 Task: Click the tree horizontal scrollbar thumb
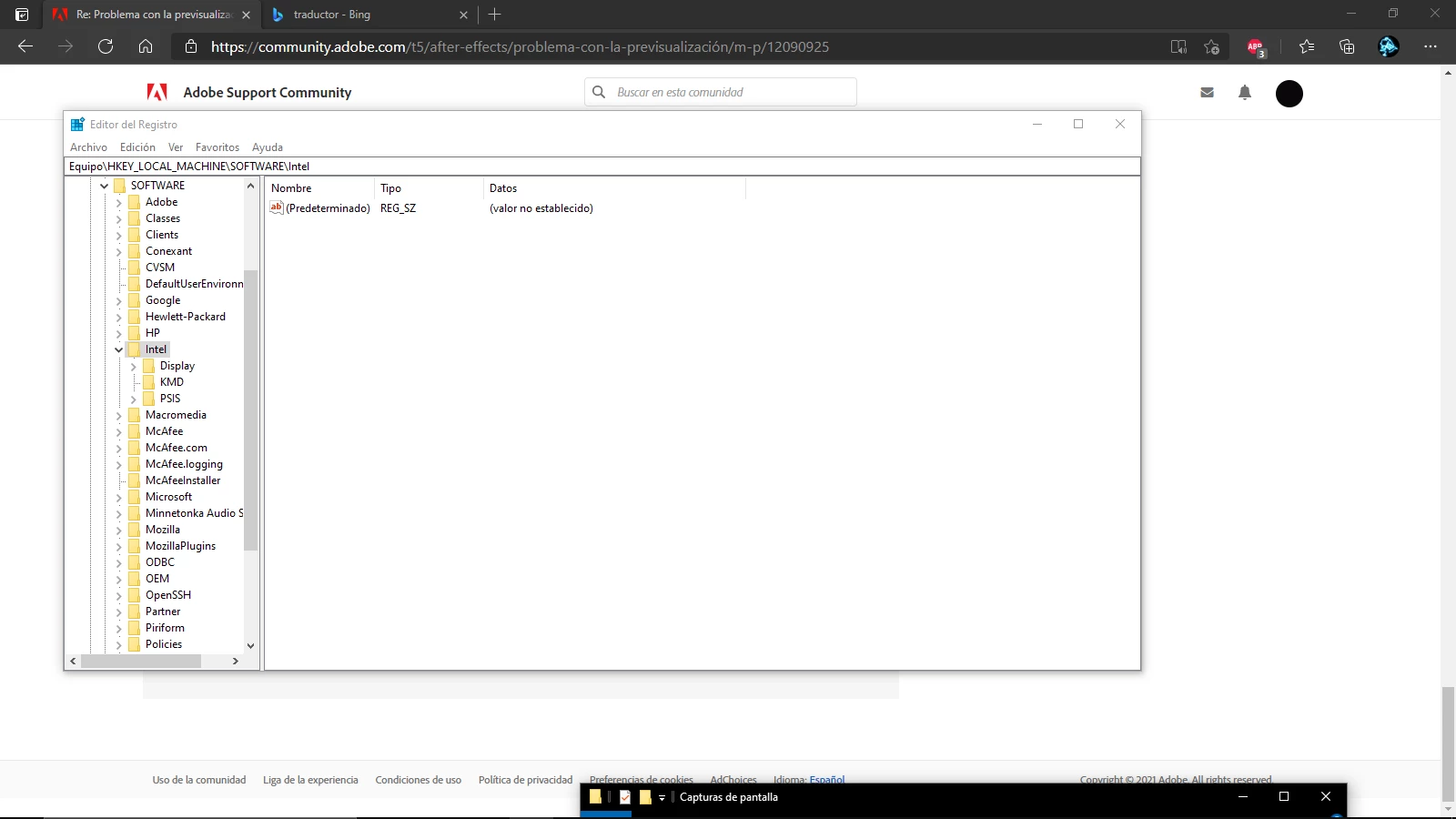point(141,661)
